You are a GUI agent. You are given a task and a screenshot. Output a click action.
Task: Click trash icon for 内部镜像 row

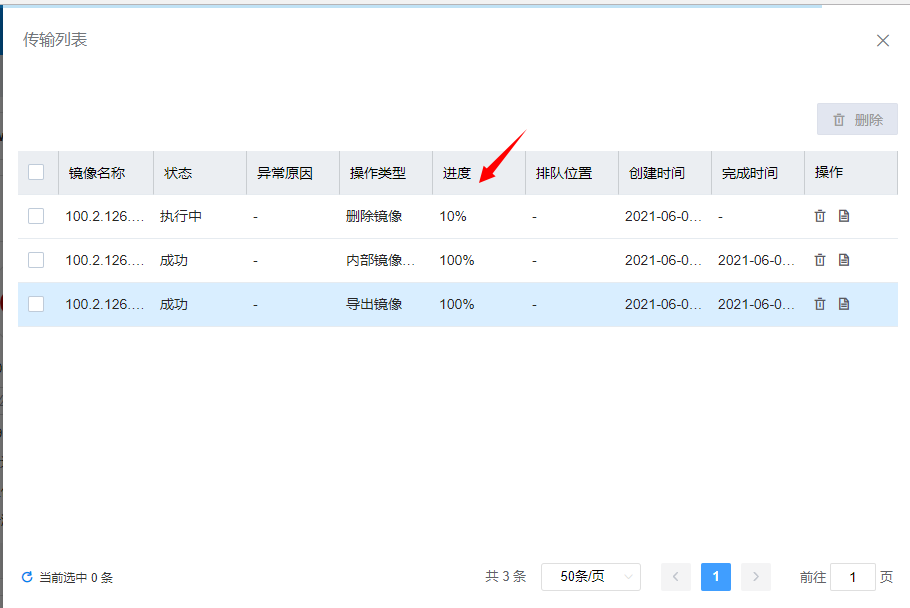[820, 260]
